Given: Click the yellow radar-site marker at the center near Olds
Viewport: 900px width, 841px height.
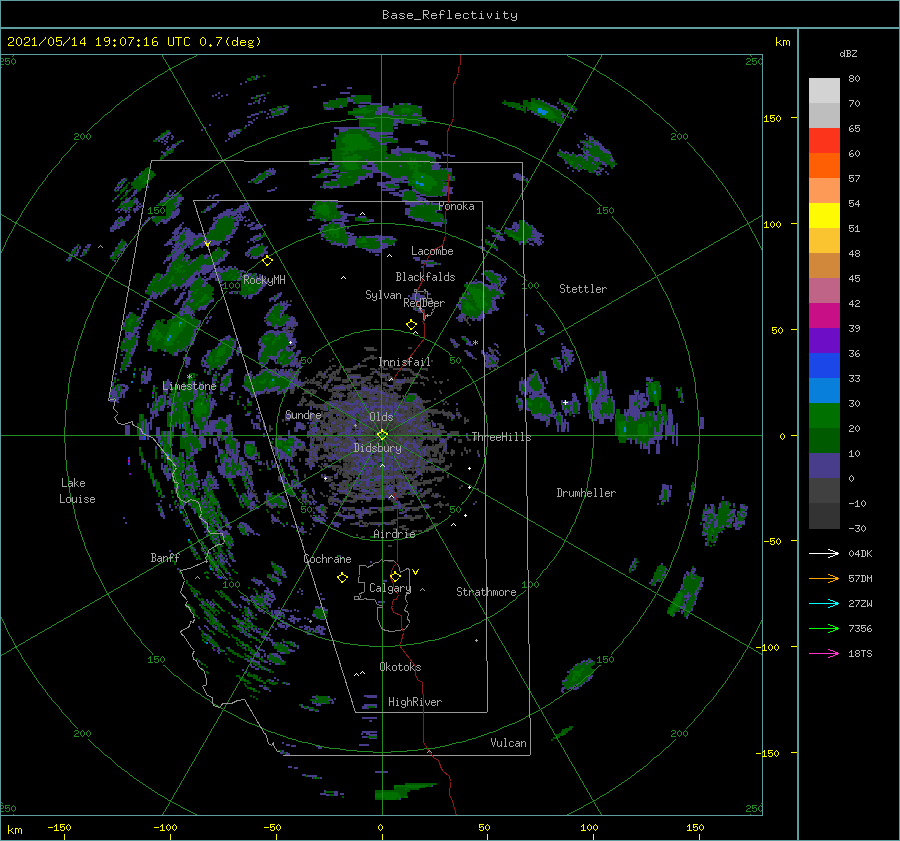Looking at the screenshot, I should (382, 435).
